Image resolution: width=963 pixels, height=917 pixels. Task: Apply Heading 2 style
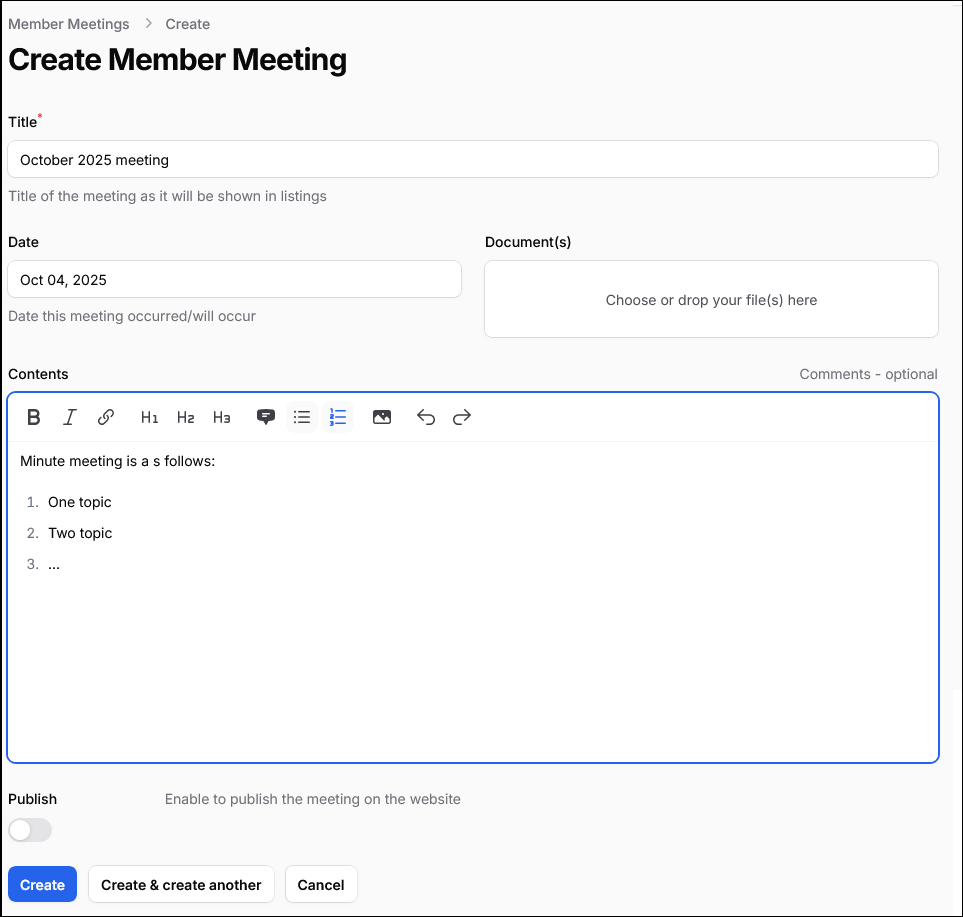(185, 417)
